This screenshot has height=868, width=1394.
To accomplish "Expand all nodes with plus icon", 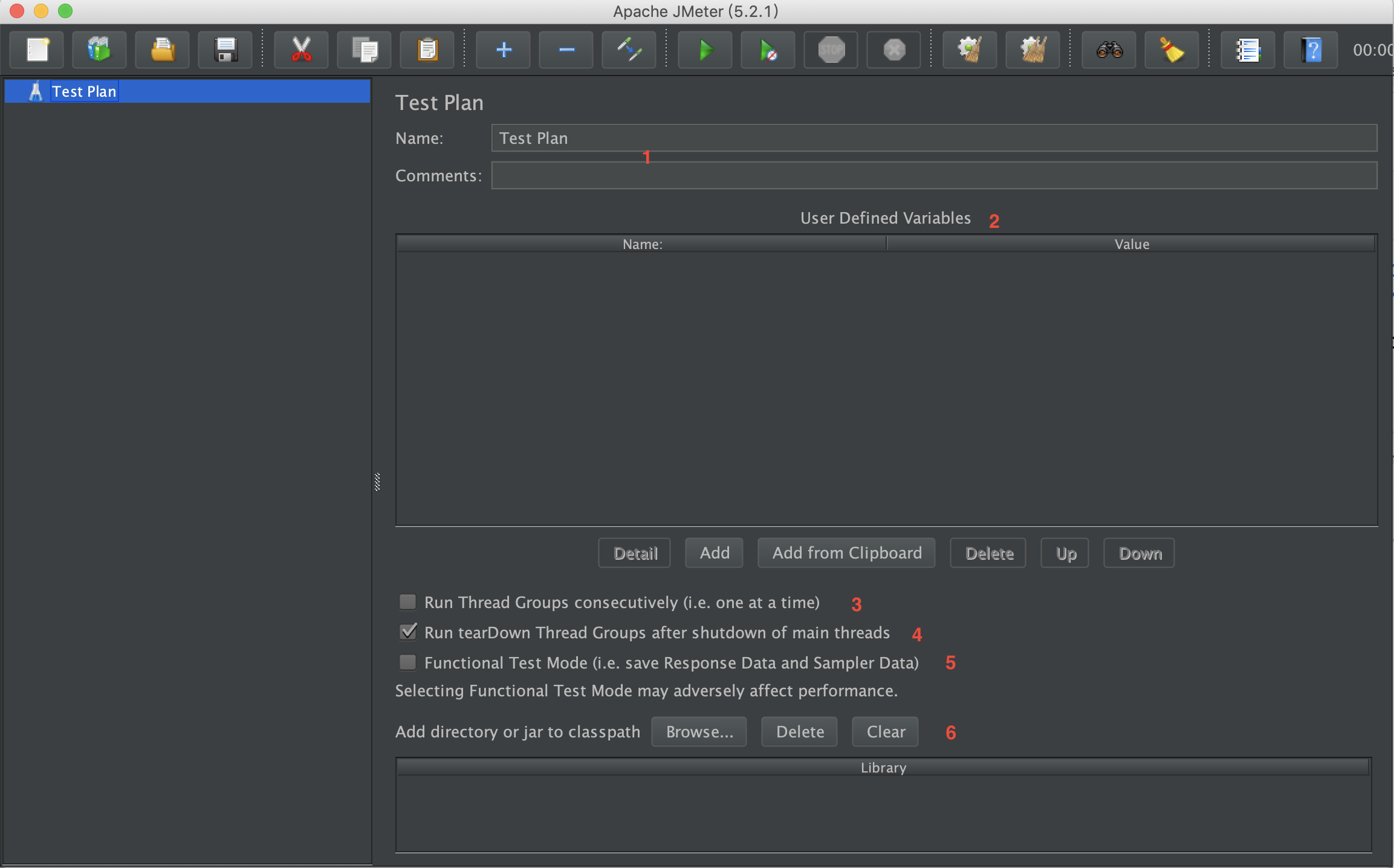I will point(503,50).
